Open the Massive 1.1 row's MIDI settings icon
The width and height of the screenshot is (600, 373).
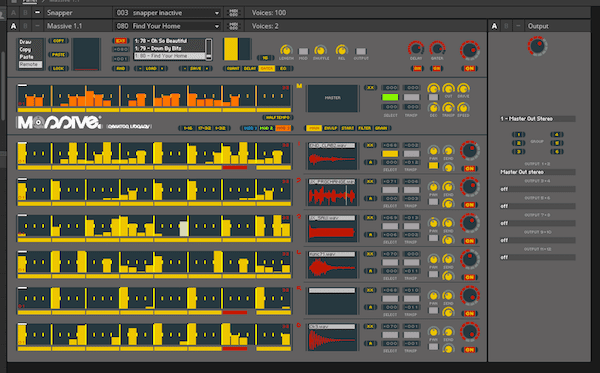pyautogui.click(x=233, y=26)
